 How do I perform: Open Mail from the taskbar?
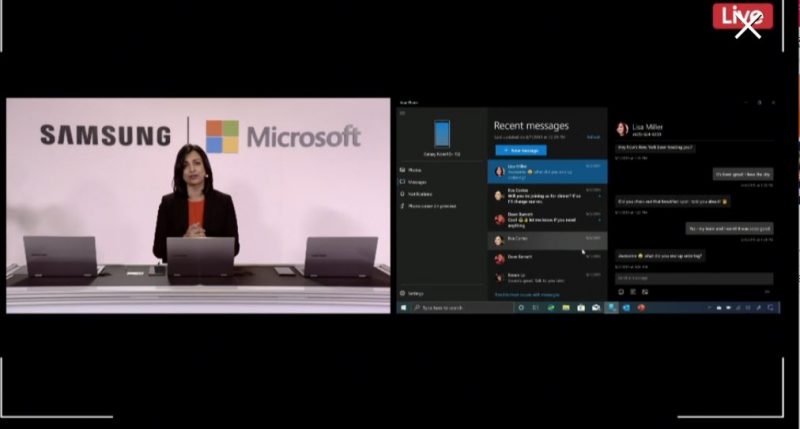pyautogui.click(x=596, y=308)
